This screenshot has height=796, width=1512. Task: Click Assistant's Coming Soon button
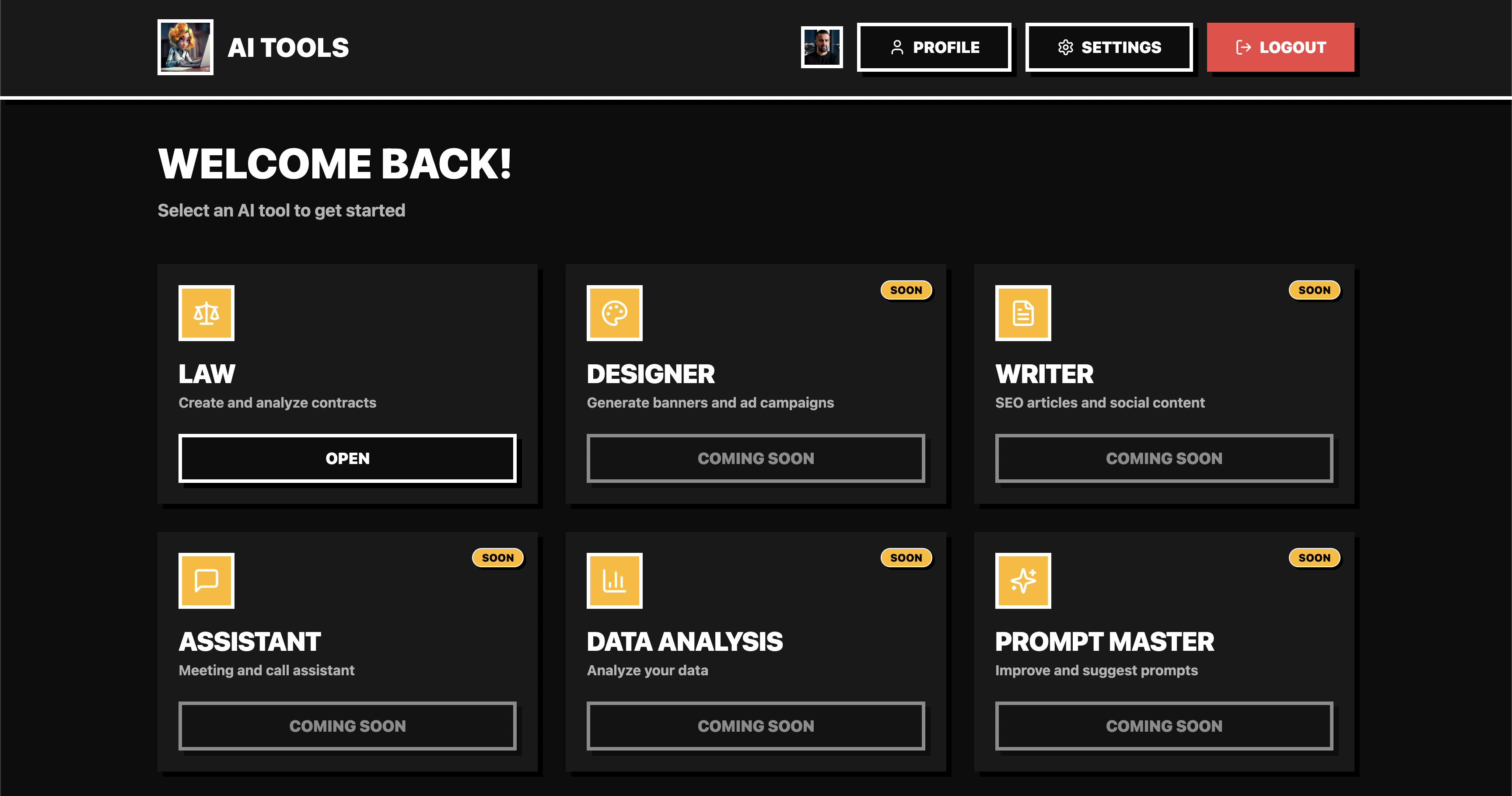coord(347,726)
